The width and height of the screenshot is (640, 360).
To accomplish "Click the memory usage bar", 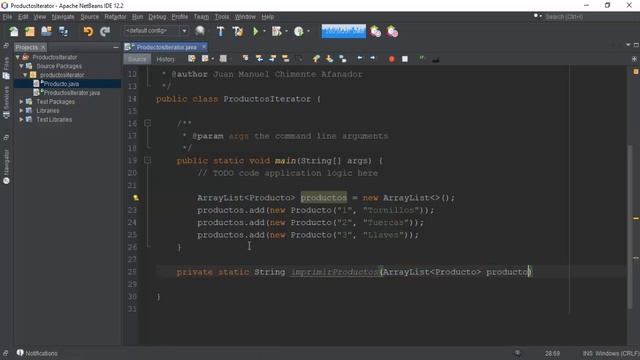I will click(x=344, y=31).
